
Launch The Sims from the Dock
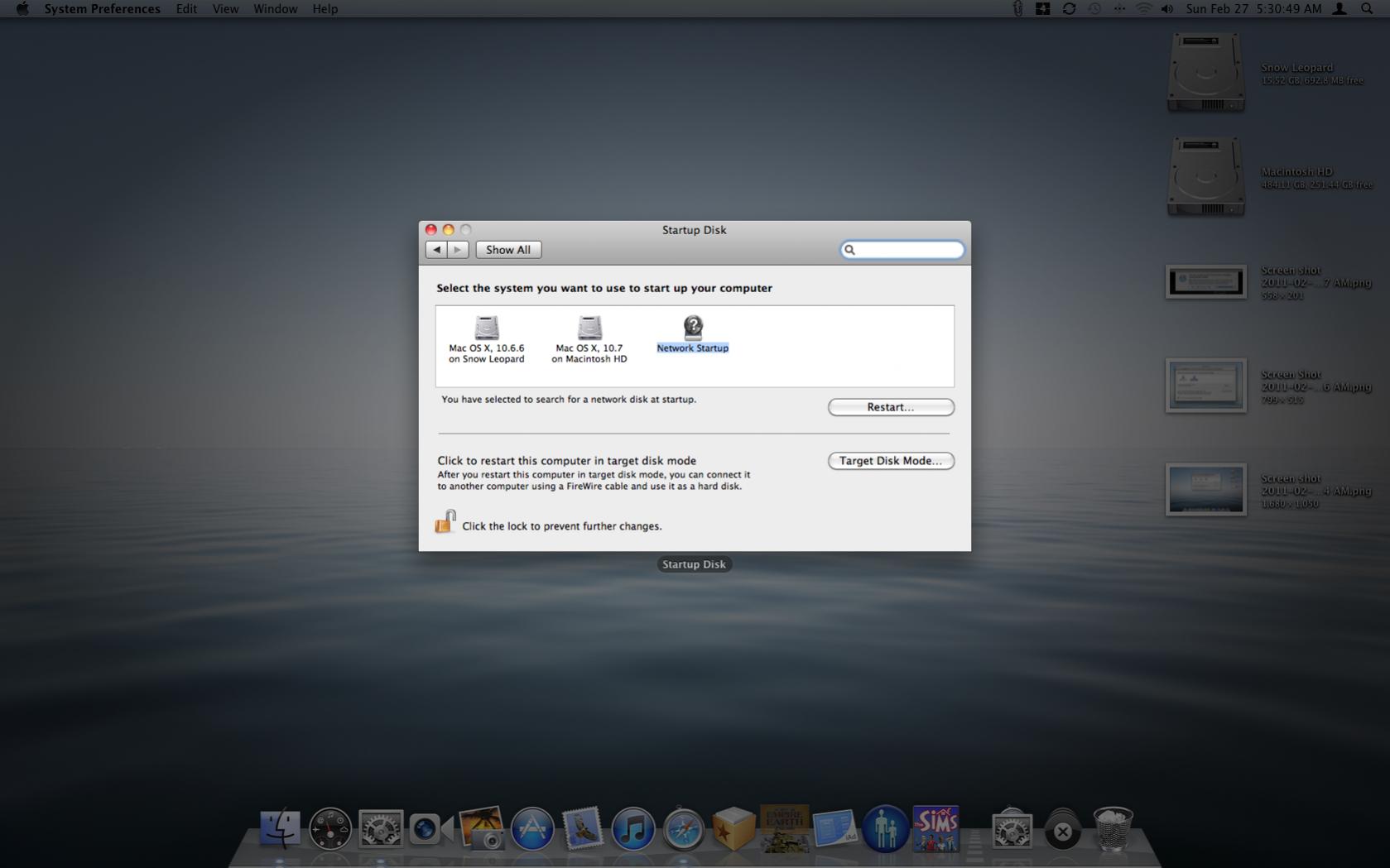936,828
